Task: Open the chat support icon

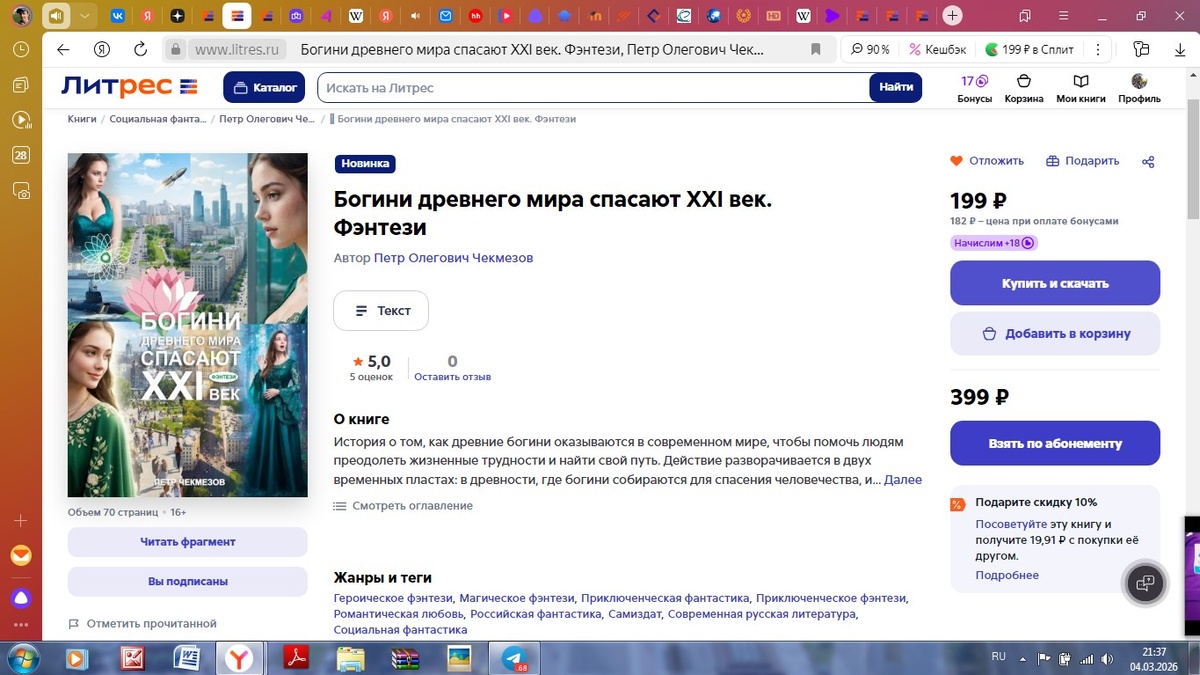Action: click(x=1145, y=583)
